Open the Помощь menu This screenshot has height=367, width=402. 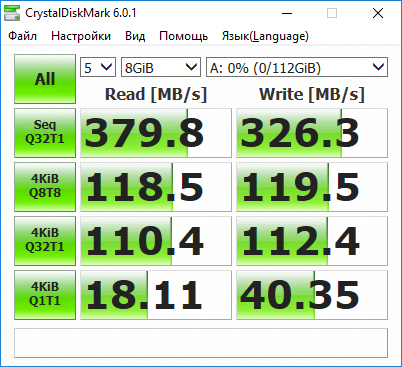(183, 36)
